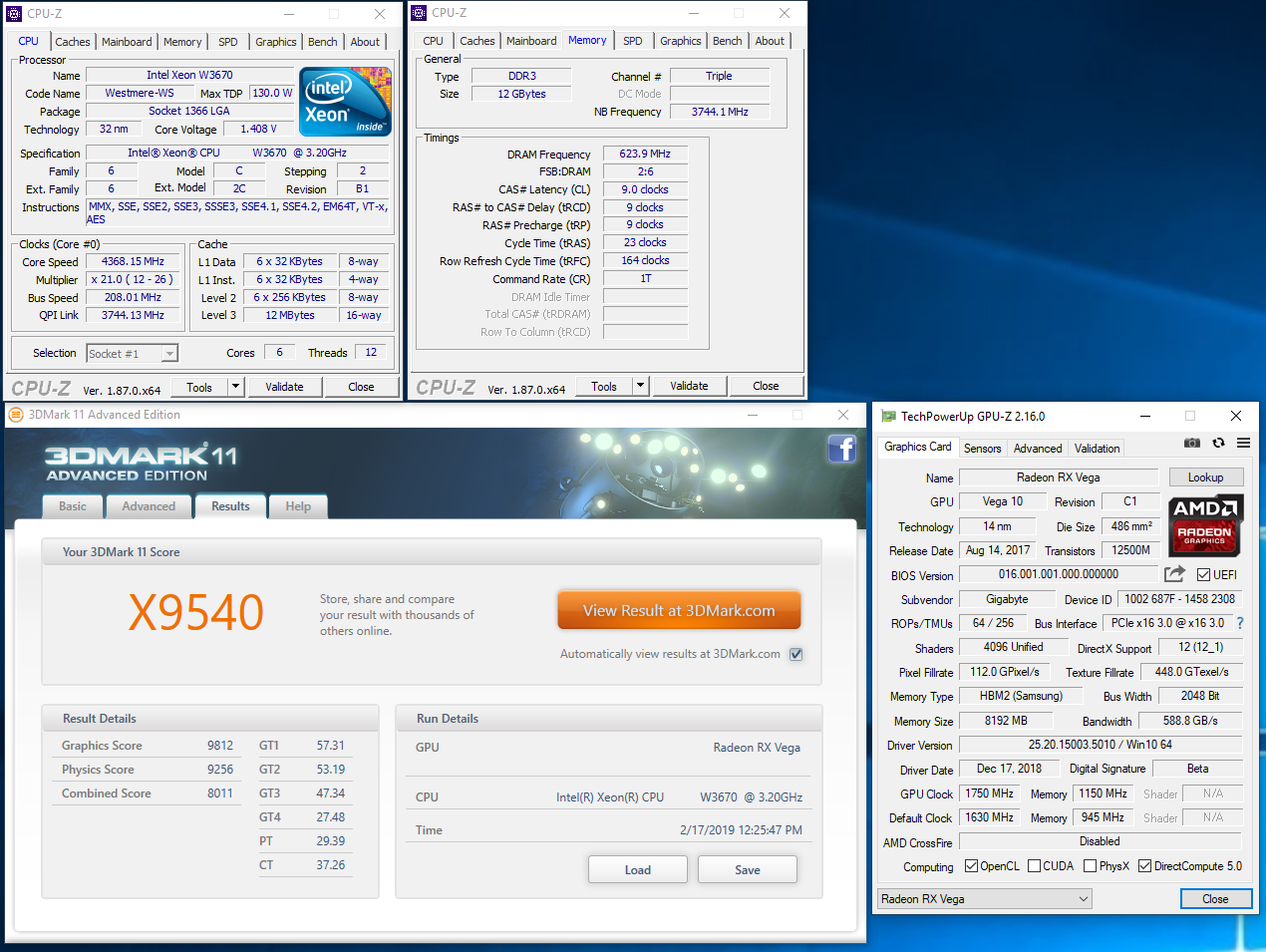This screenshot has height=952, width=1266.
Task: Click the DRAM Frequency 623.9 MHz field
Action: [x=645, y=155]
